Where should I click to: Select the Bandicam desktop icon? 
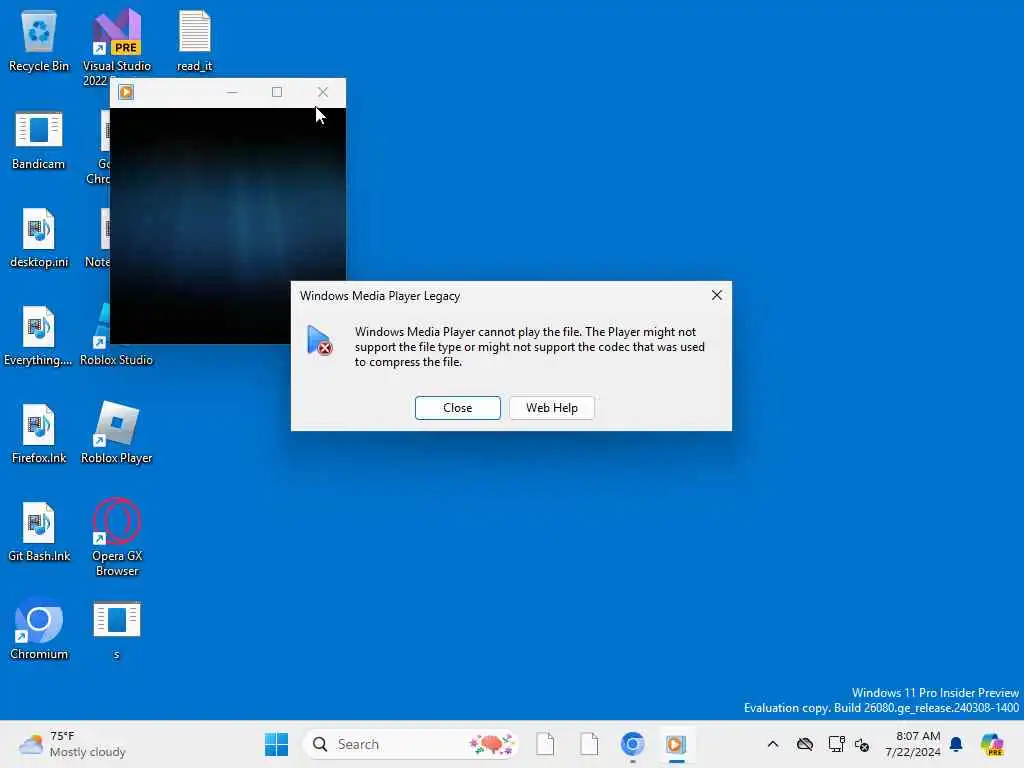[x=39, y=139]
